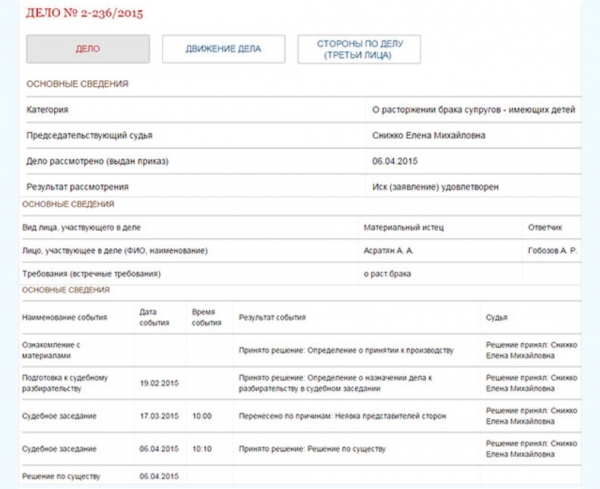Open the ДЕЛО tab
The width and height of the screenshot is (600, 489).
click(87, 49)
